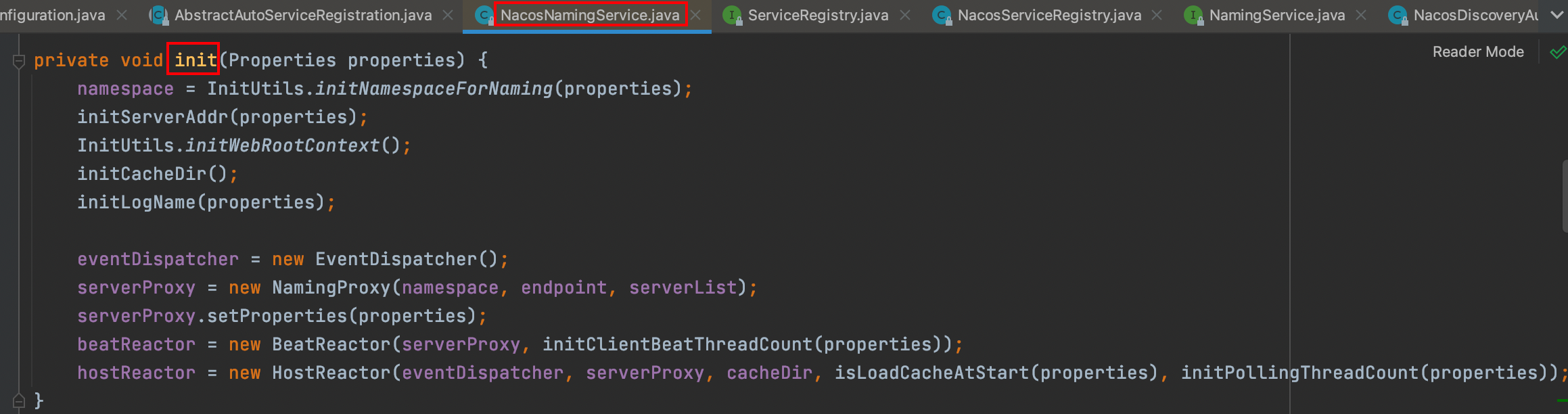The image size is (1568, 414).
Task: Click initNamespaceForNaming method call
Action: pyautogui.click(x=434, y=89)
